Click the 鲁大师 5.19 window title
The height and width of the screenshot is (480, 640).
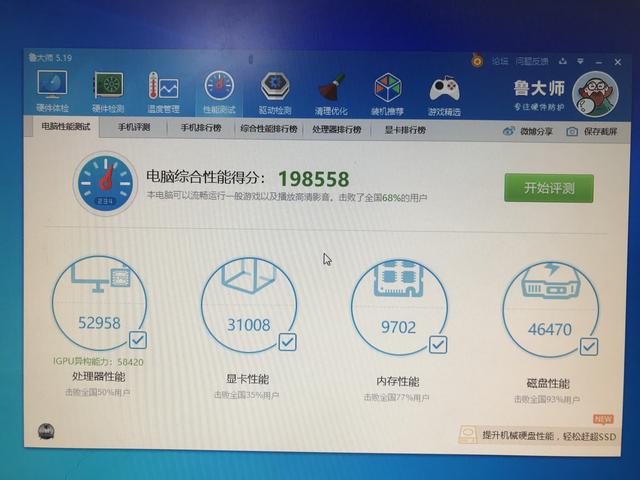tap(50, 58)
